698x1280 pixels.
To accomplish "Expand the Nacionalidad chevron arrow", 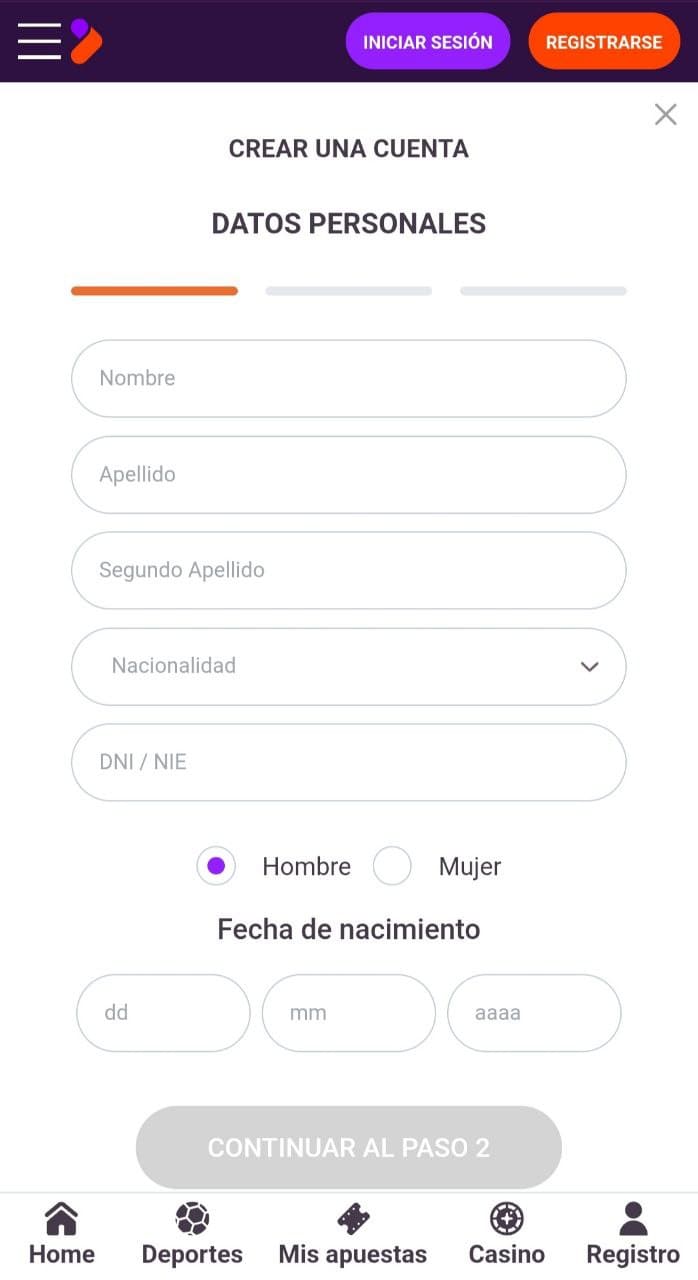I will 589,666.
